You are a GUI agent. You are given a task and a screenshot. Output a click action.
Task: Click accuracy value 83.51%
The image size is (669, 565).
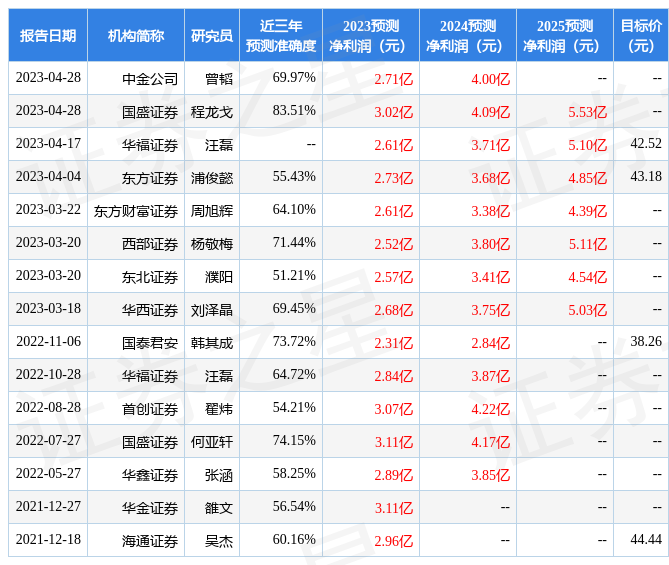[x=294, y=111]
